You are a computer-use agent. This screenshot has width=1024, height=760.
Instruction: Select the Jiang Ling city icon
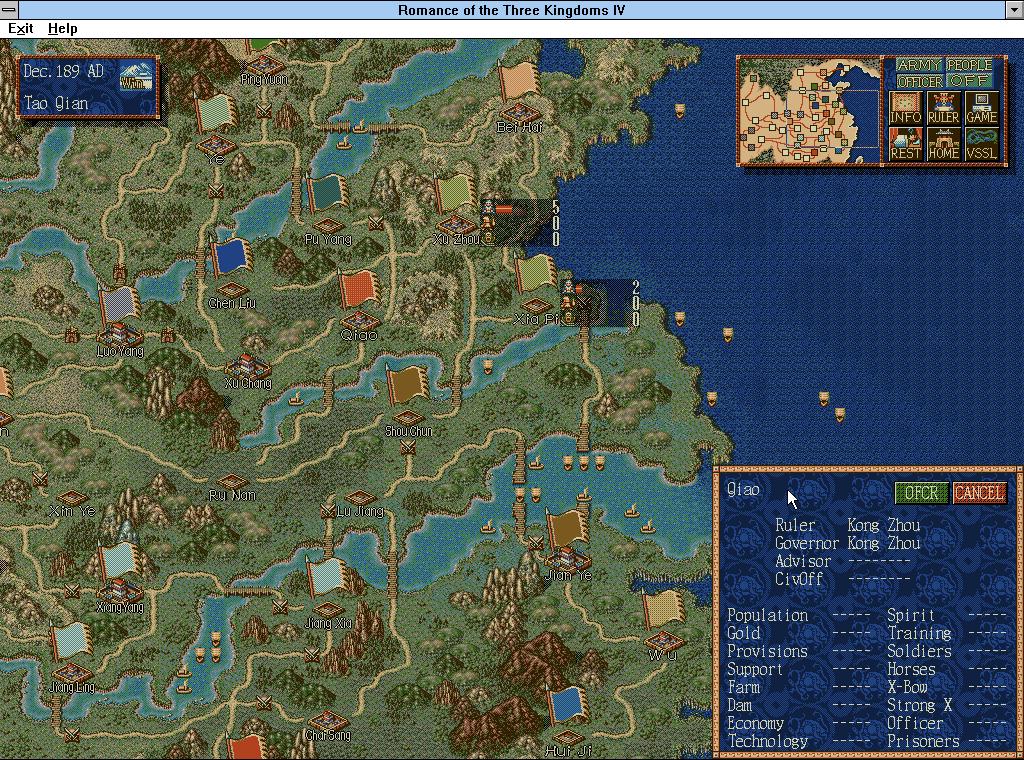(x=71, y=673)
